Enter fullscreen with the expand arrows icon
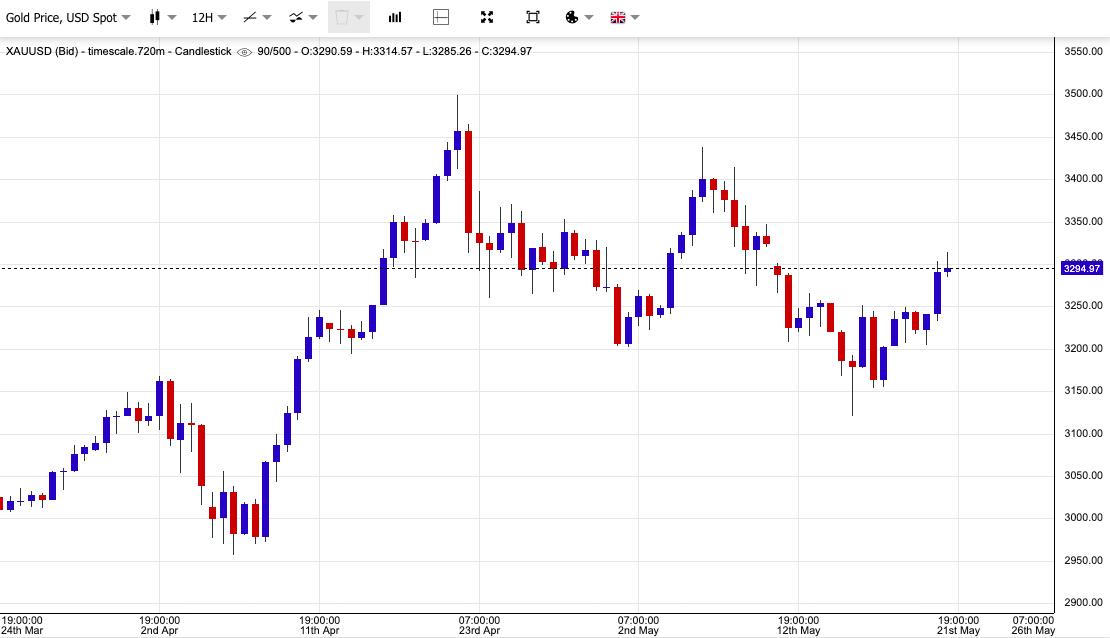Screen dimensions: 1110x638 487,17
